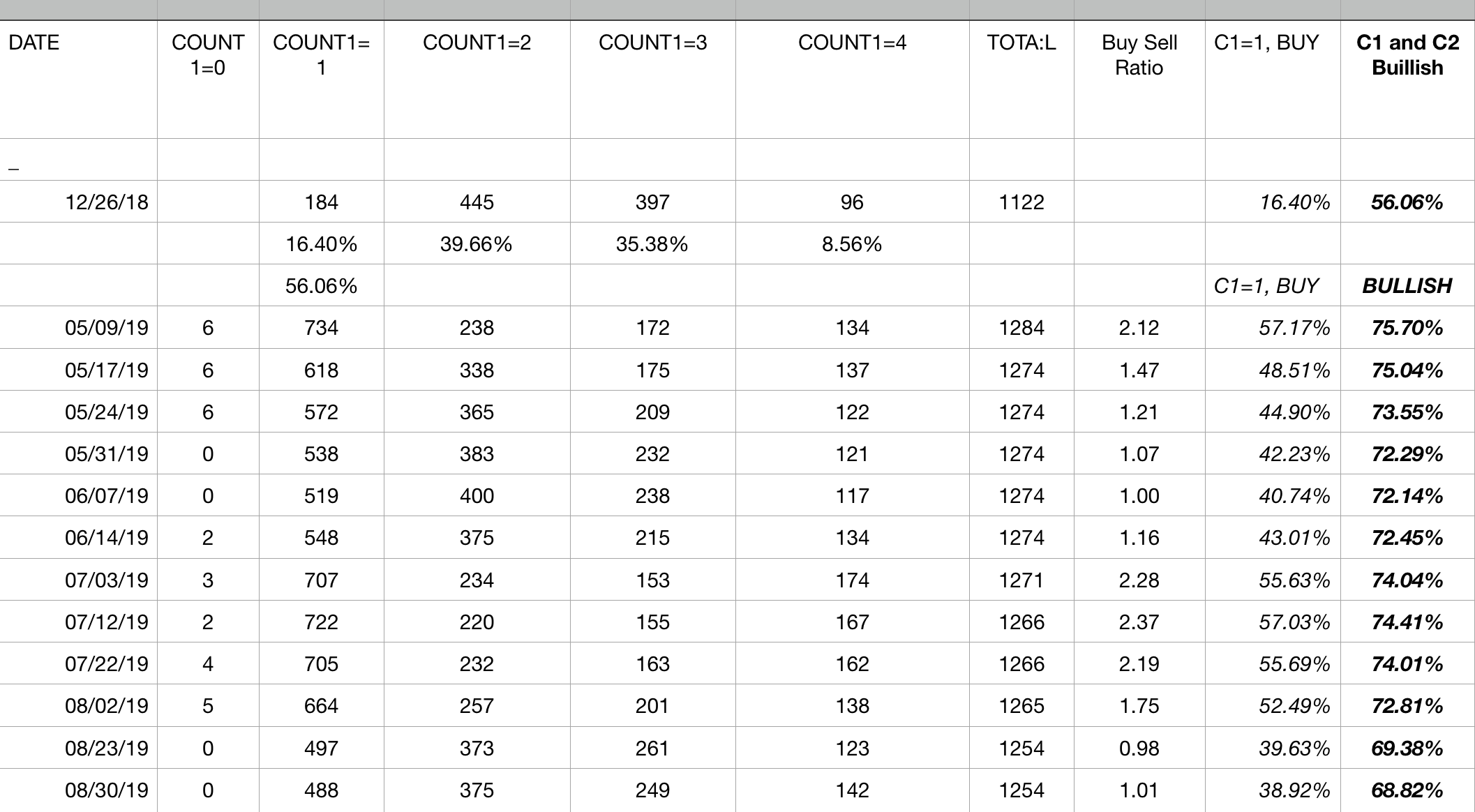The width and height of the screenshot is (1475, 812).
Task: Click the total cell showing 1122
Action: click(1021, 202)
